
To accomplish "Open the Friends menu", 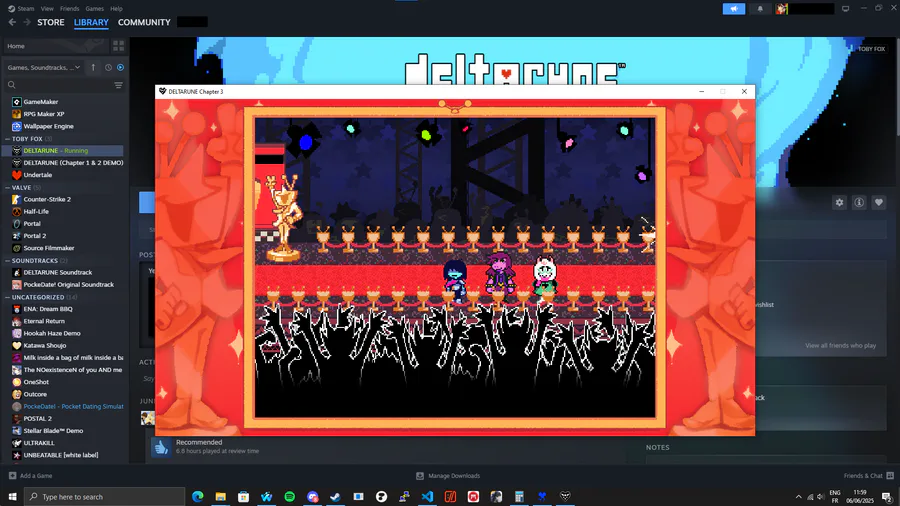I will tap(69, 9).
